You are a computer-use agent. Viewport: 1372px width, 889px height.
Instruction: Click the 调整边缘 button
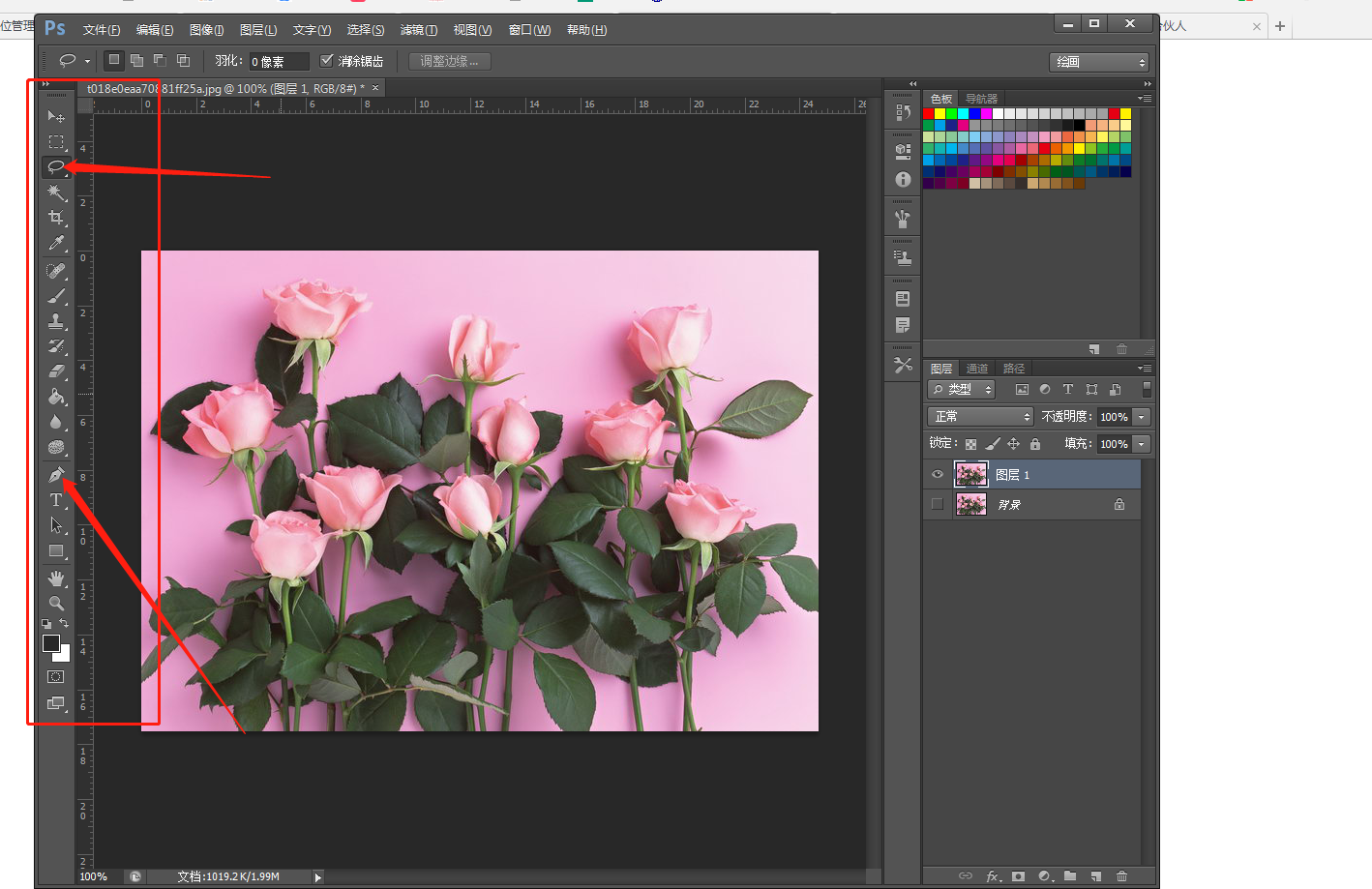pos(449,61)
